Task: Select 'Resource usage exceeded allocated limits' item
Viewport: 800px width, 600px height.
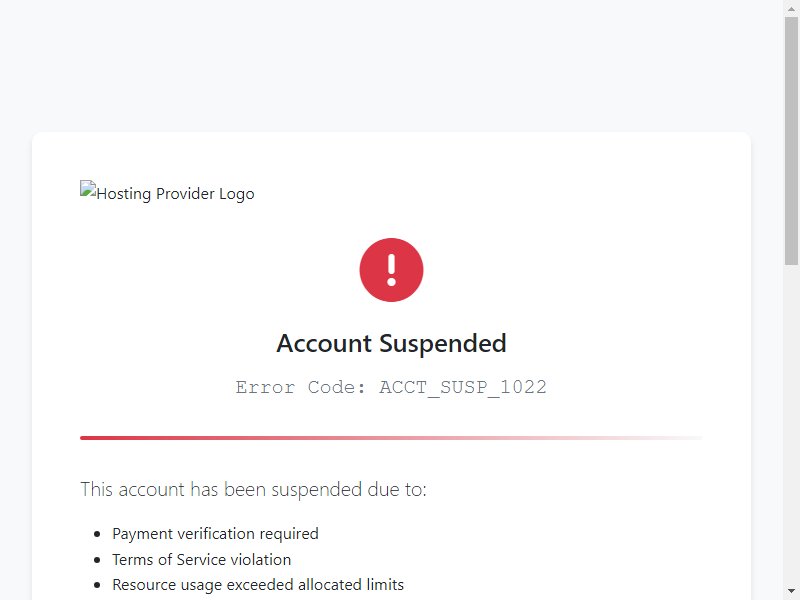Action: click(x=258, y=585)
